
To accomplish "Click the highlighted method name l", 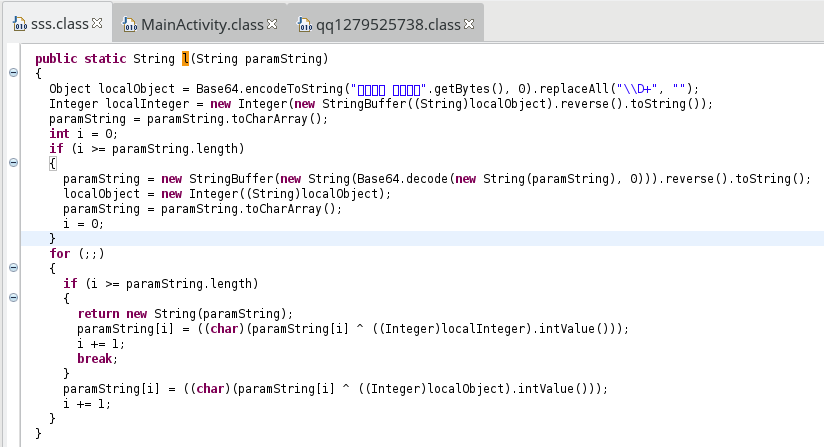I will [x=185, y=58].
